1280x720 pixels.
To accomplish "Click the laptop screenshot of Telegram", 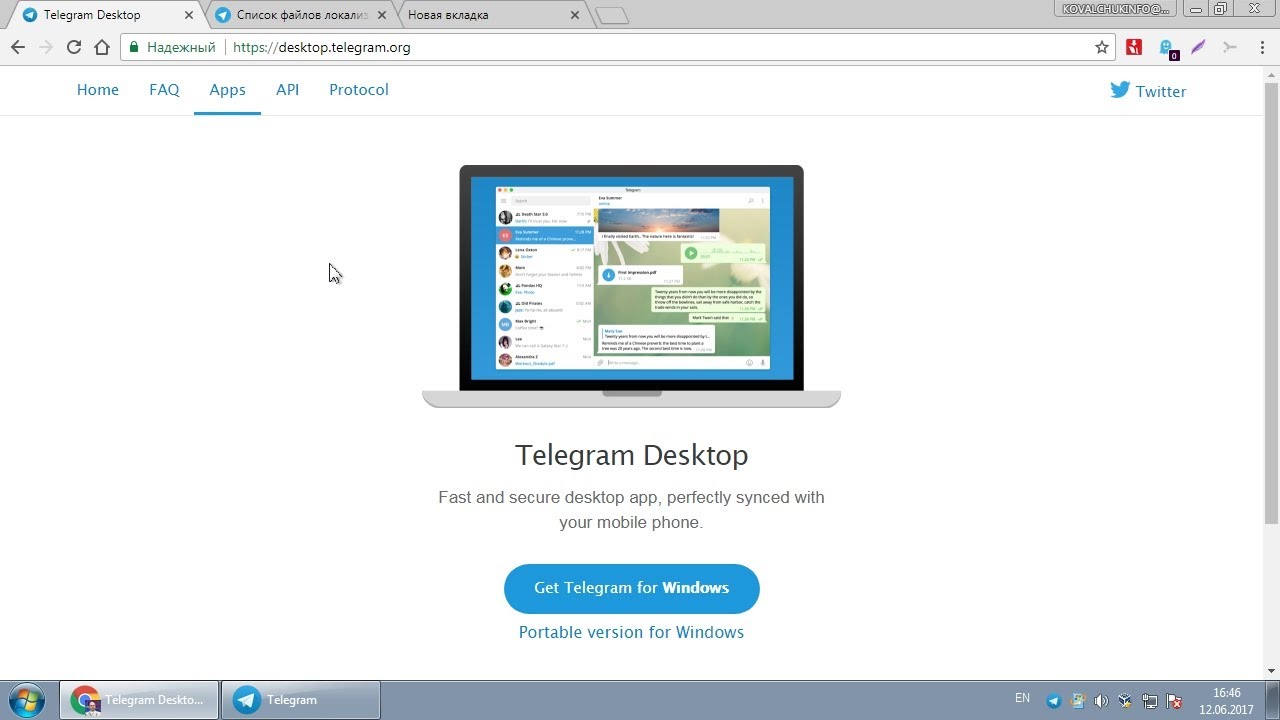I will pyautogui.click(x=632, y=286).
